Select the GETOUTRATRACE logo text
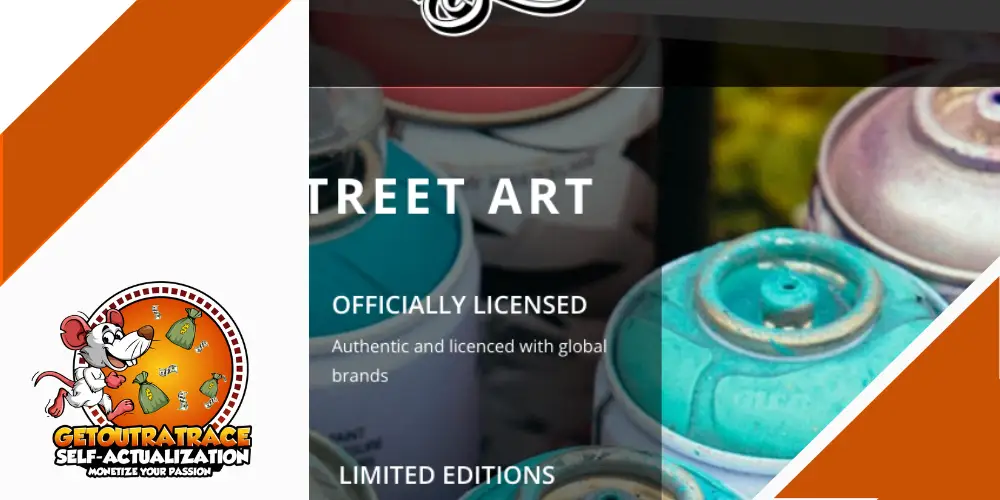Screen dimensions: 1000x500 (x=152, y=437)
